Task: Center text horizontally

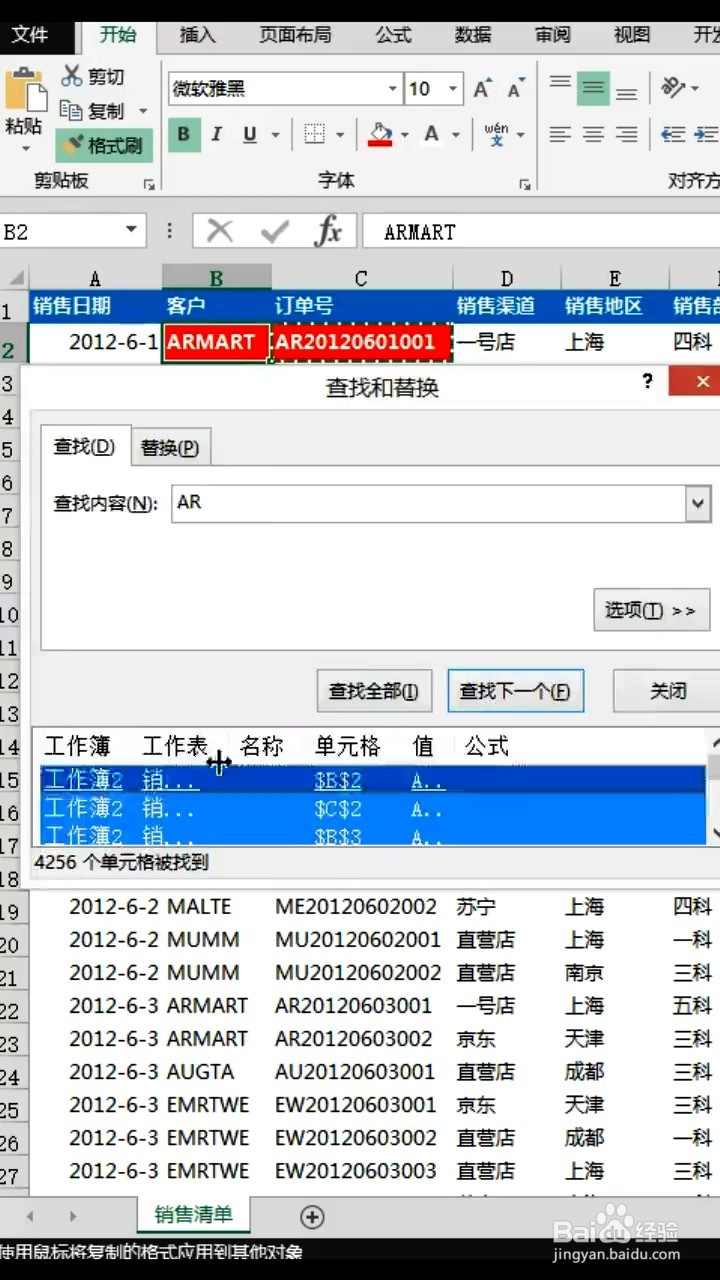Action: click(594, 134)
